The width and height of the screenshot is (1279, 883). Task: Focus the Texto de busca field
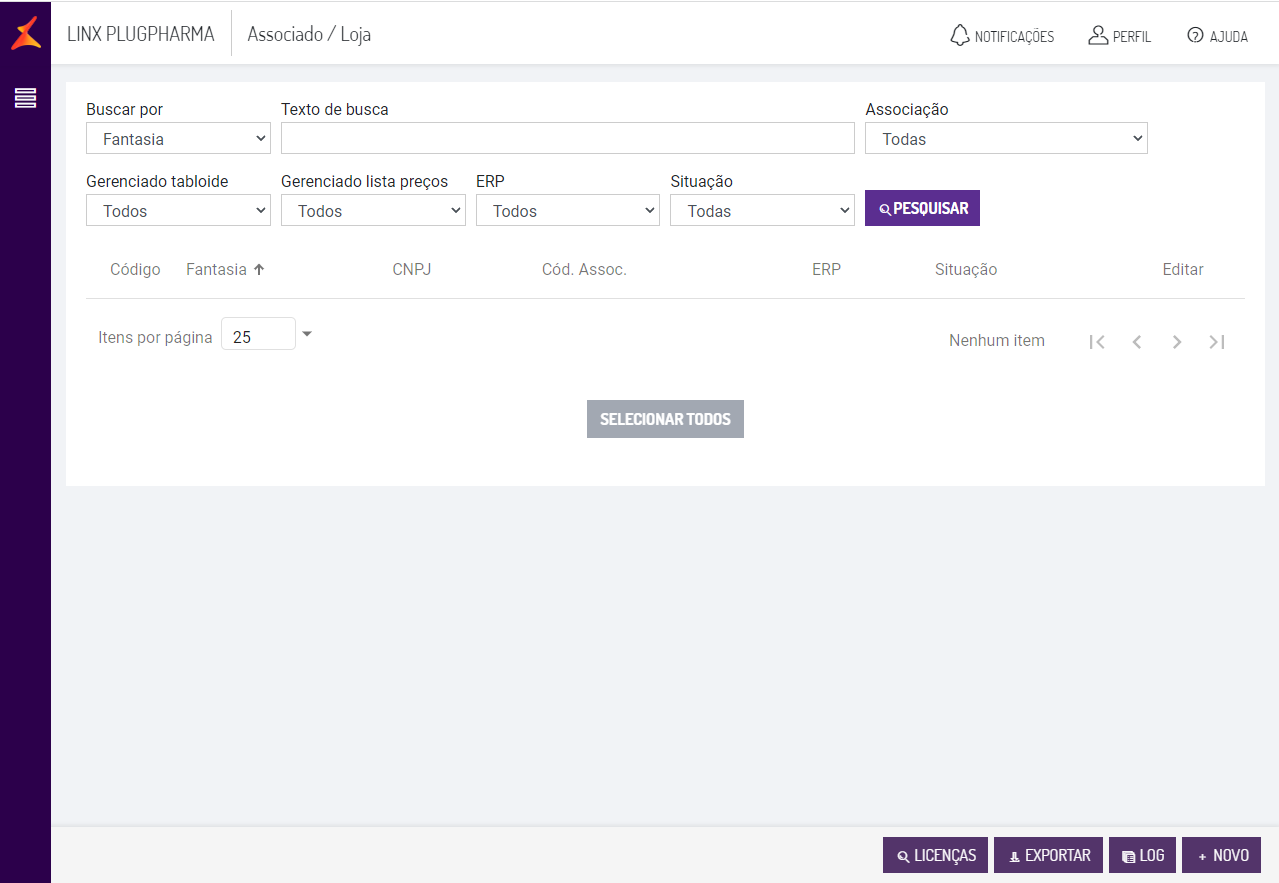[567, 139]
